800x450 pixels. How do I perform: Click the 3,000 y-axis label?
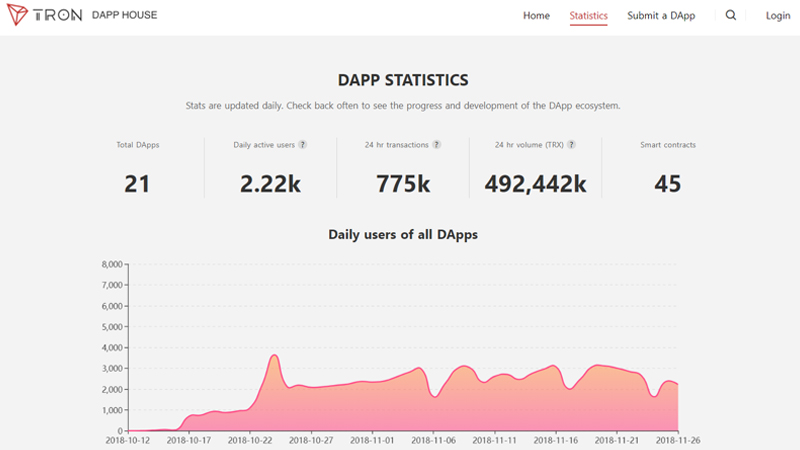tap(112, 368)
